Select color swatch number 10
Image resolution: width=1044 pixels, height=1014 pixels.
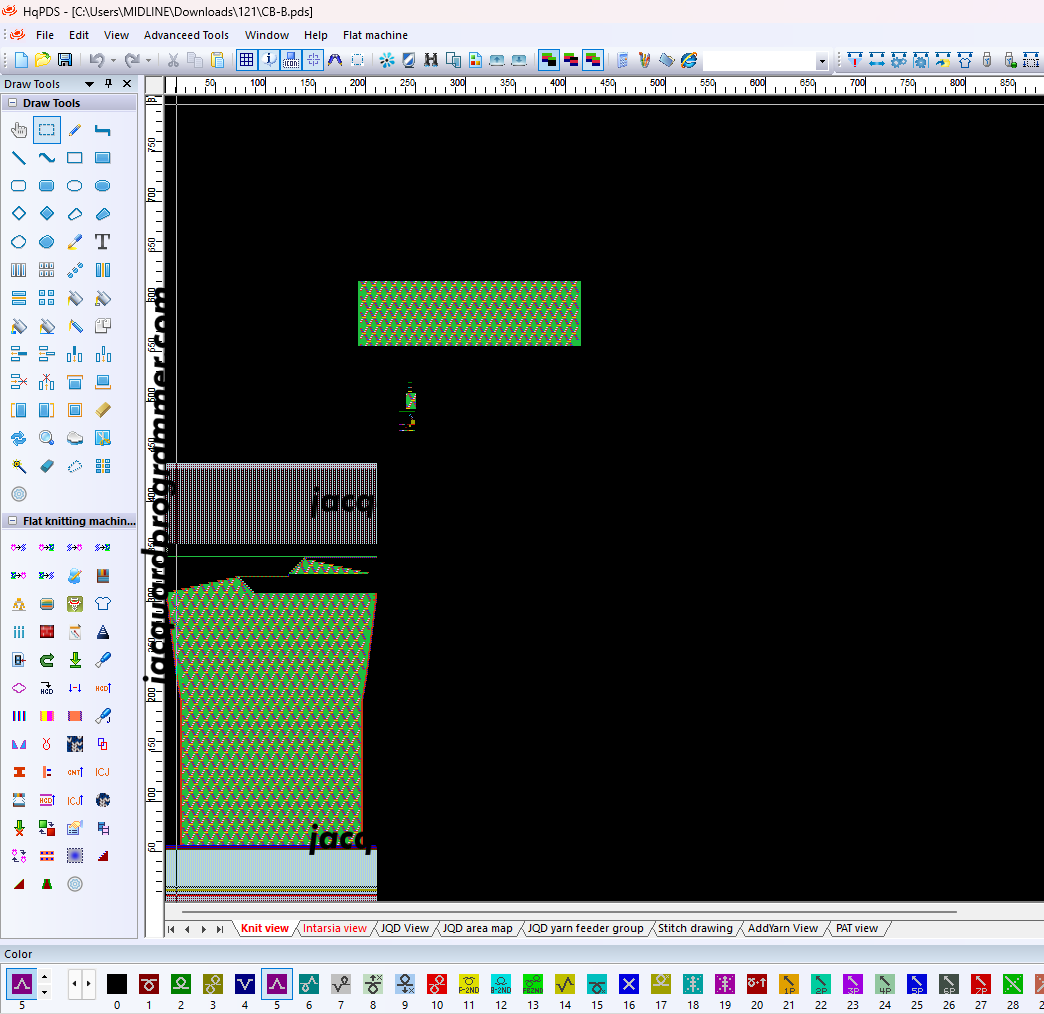point(437,984)
